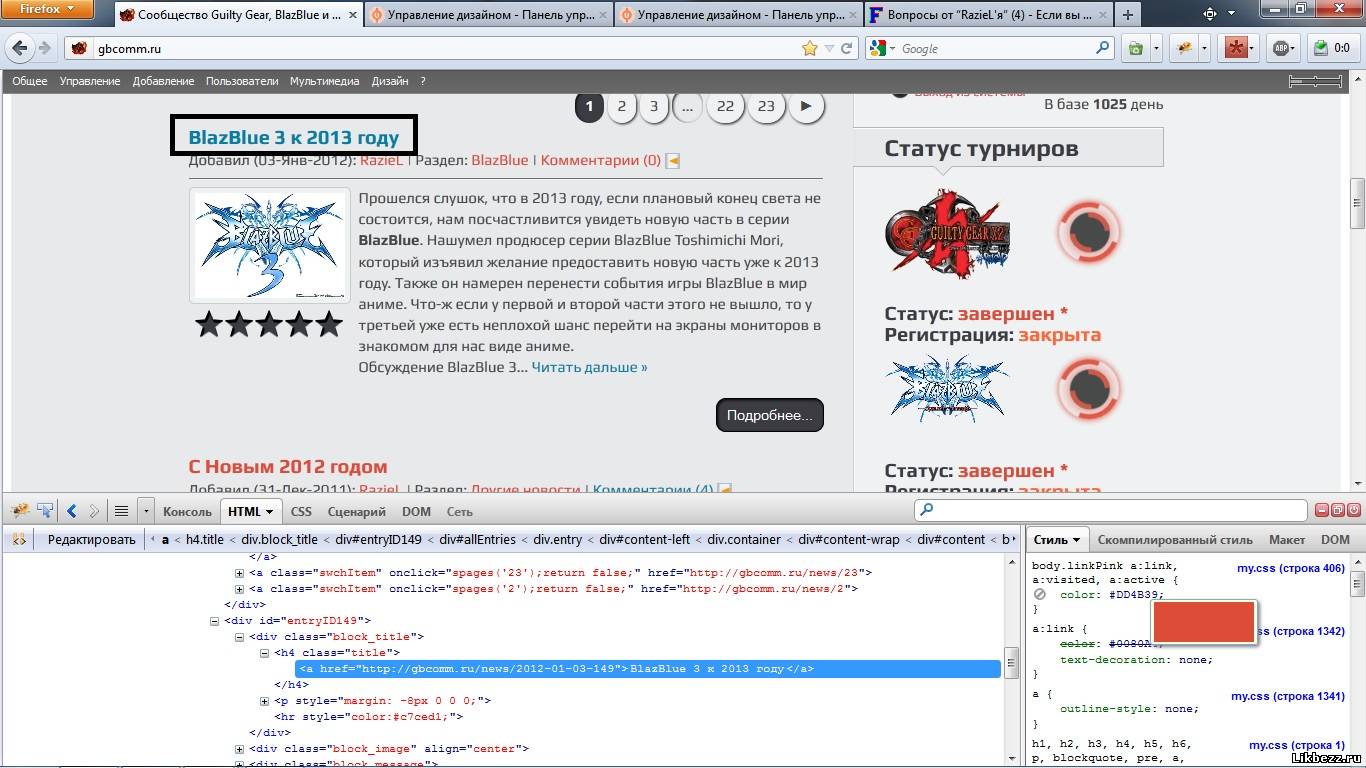Click the red asterisk extension icon

[x=1237, y=48]
